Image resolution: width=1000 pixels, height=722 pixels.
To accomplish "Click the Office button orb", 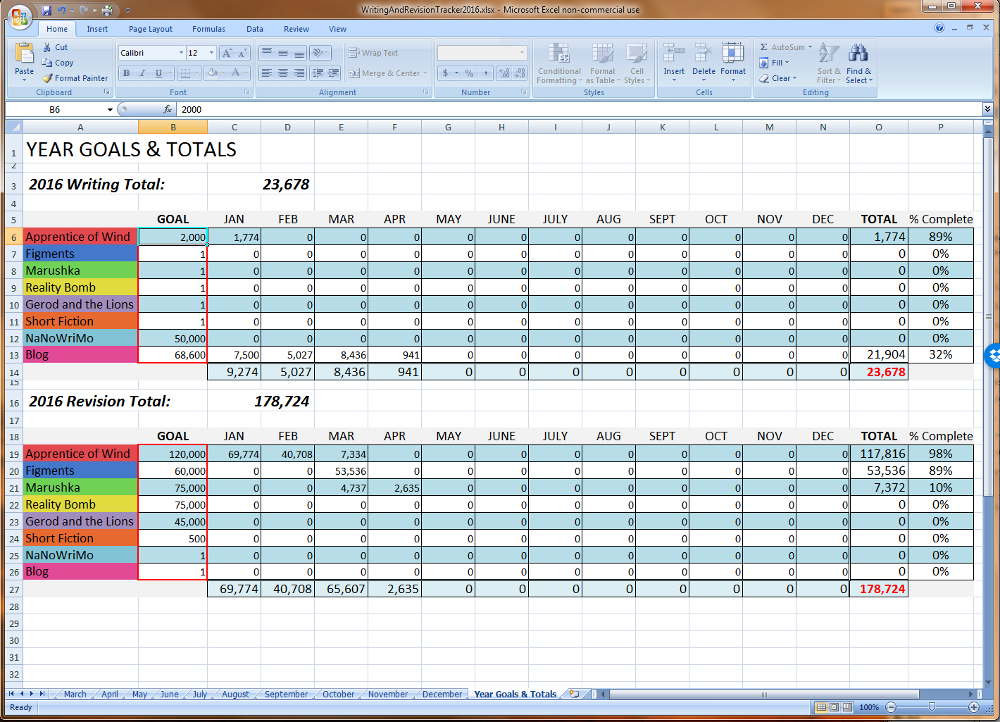I will [19, 17].
